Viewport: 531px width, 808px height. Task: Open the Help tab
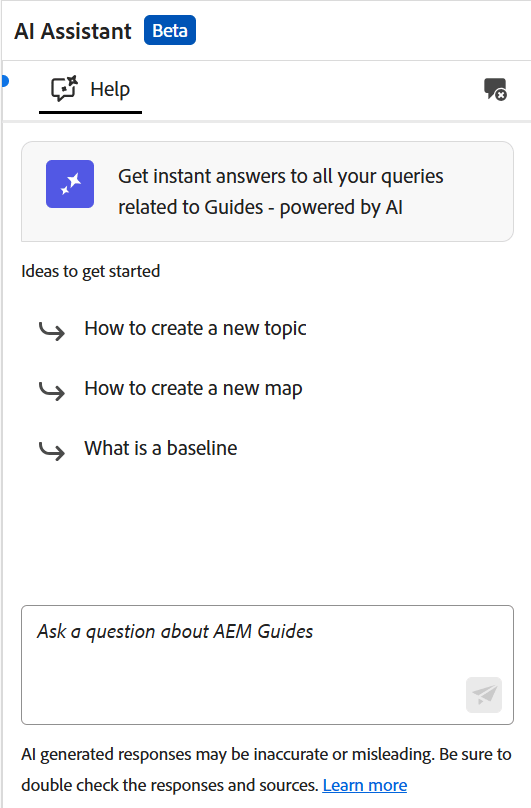point(90,90)
